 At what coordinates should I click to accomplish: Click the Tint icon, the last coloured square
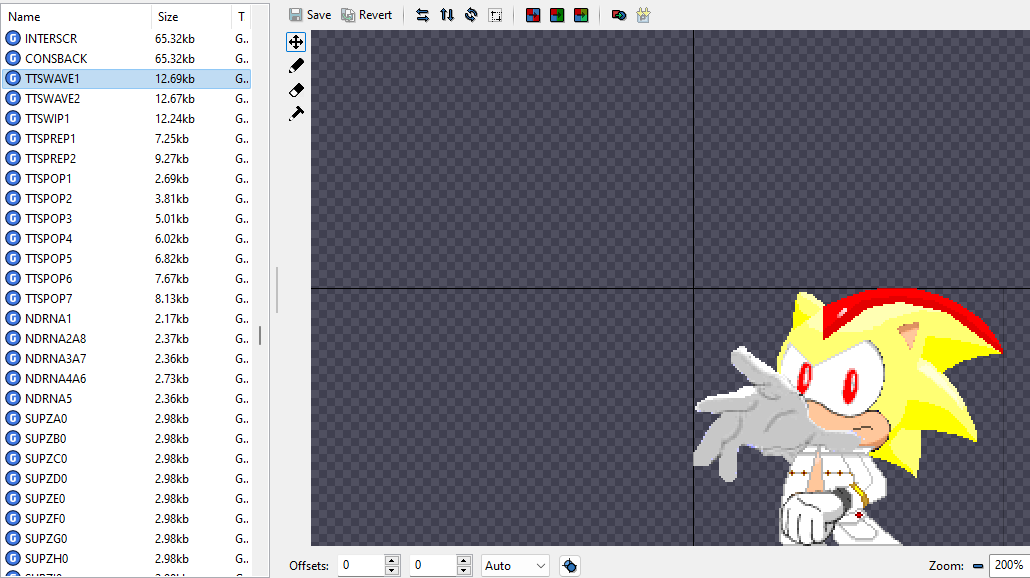(x=581, y=15)
